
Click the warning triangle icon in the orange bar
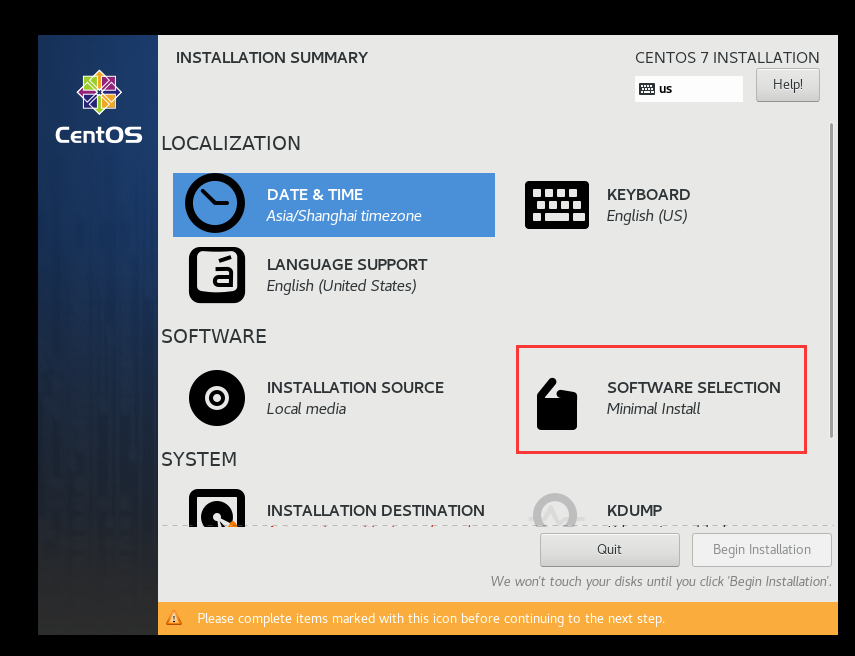pyautogui.click(x=174, y=618)
